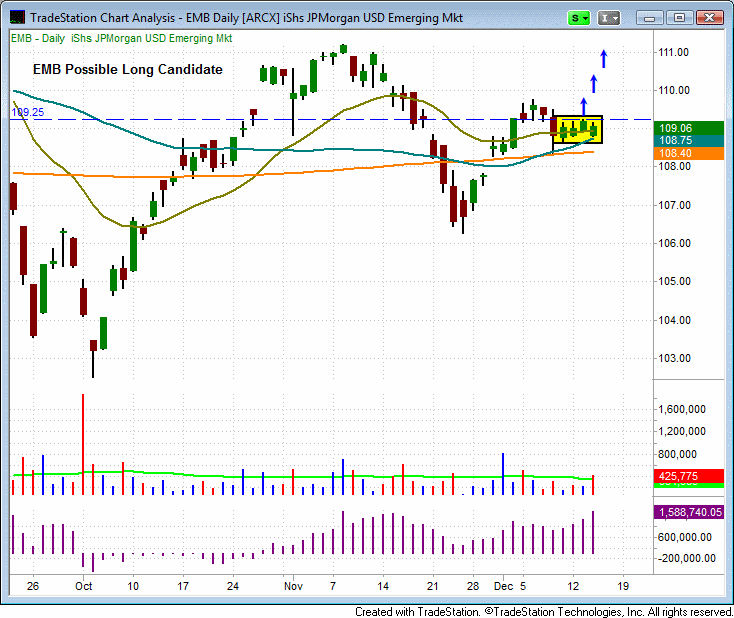
Task: Select the teal 108.75 moving average tag
Action: pos(688,140)
